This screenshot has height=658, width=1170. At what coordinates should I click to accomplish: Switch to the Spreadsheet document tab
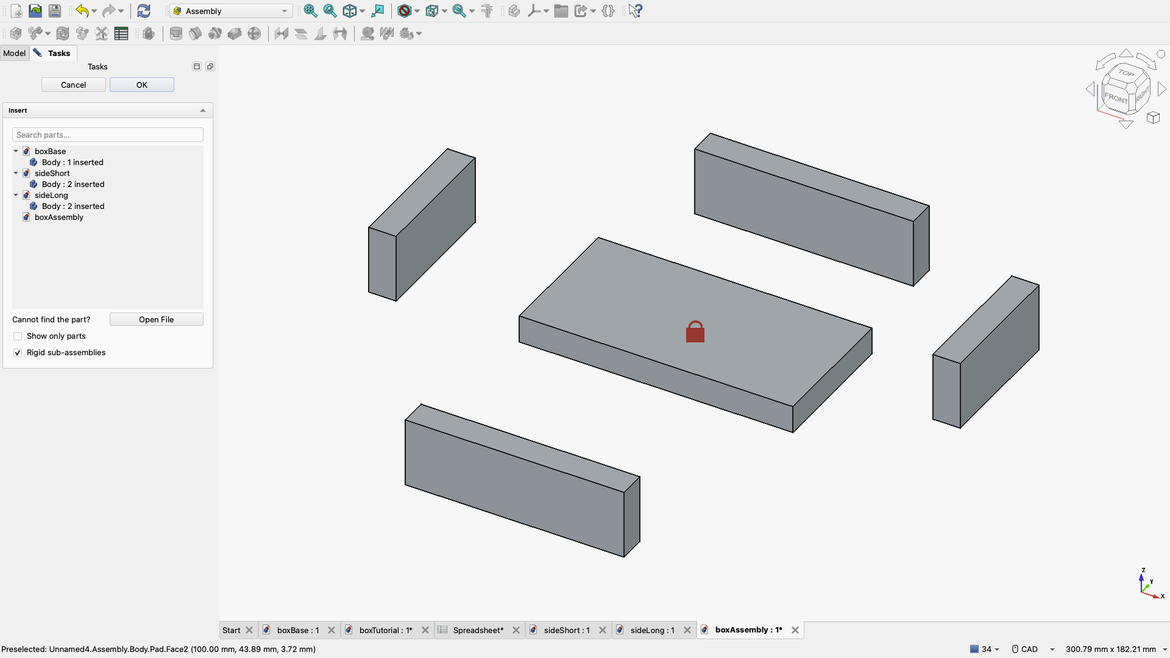[x=477, y=630]
